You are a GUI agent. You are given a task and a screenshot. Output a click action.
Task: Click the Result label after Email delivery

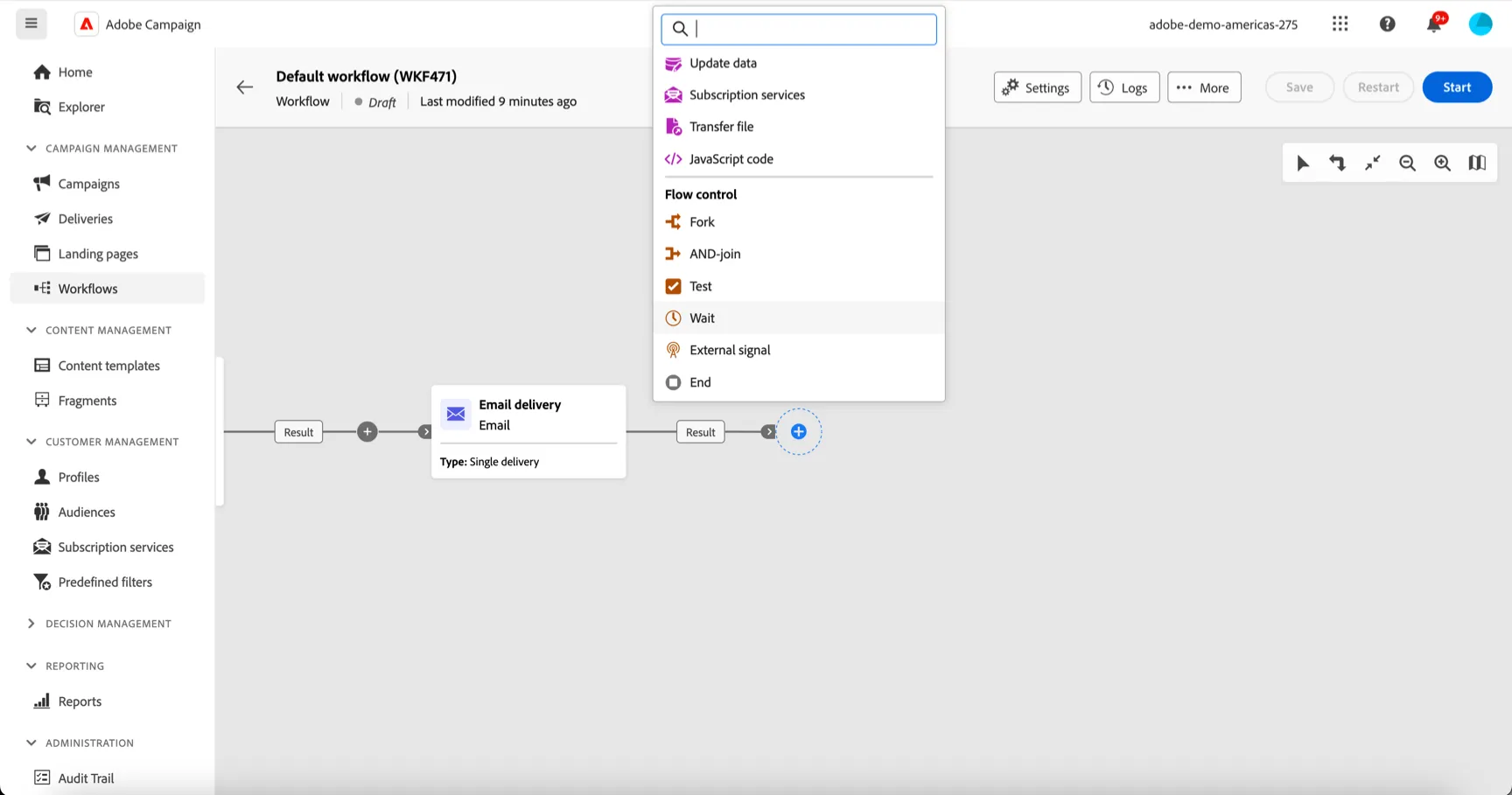(701, 432)
